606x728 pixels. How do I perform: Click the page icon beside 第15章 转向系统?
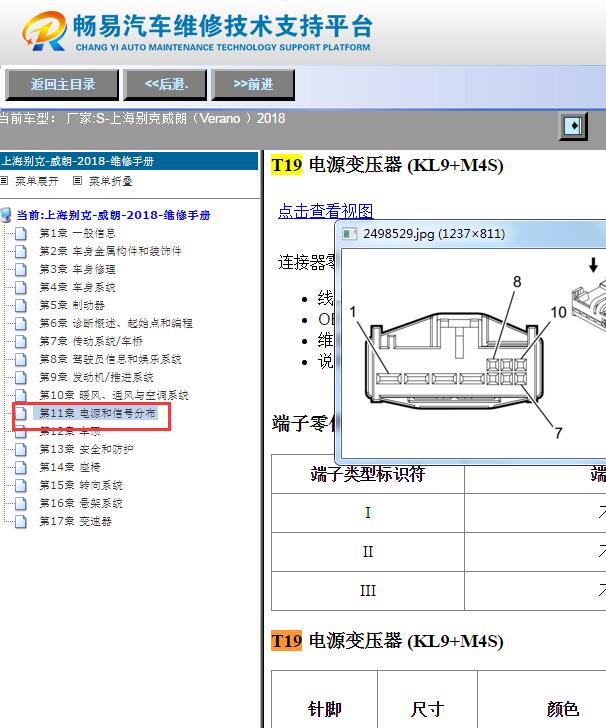click(20, 486)
